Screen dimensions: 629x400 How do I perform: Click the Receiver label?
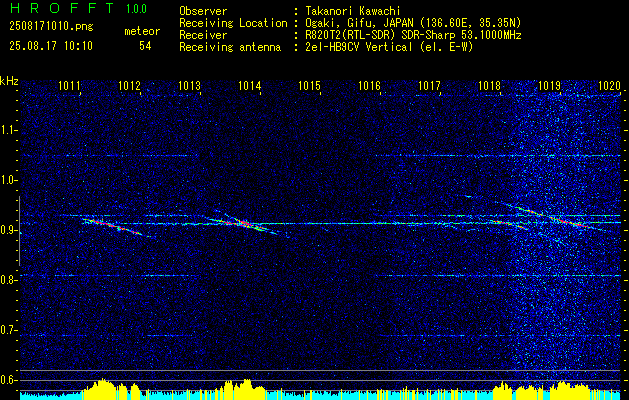click(x=203, y=35)
